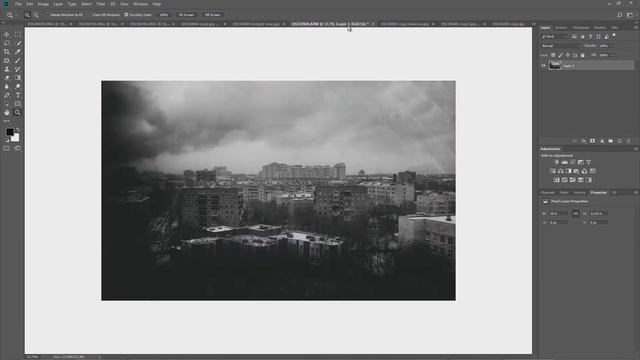The height and width of the screenshot is (360, 640).
Task: Select the Brush tool
Action: [x=18, y=60]
